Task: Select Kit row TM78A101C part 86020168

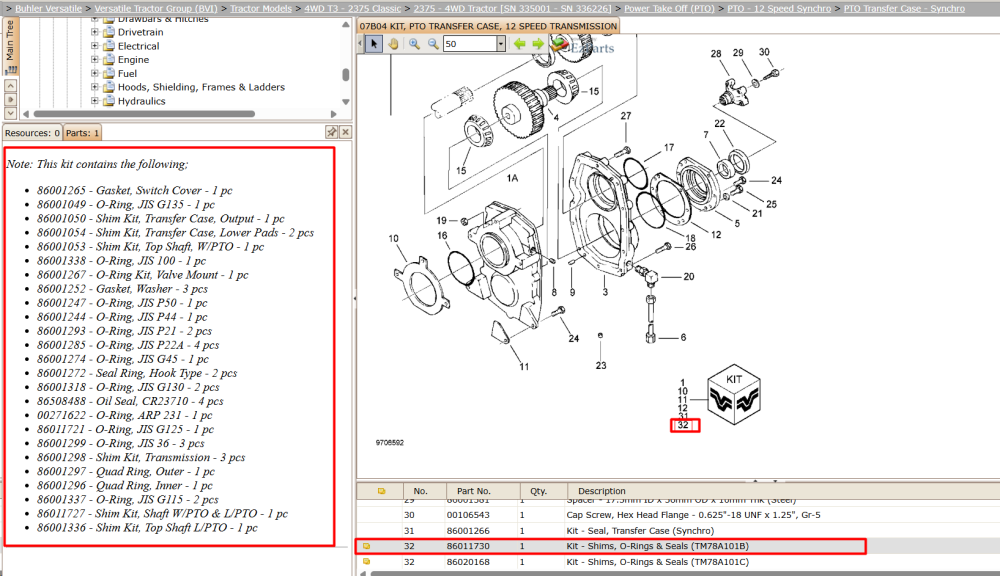Action: 678,562
